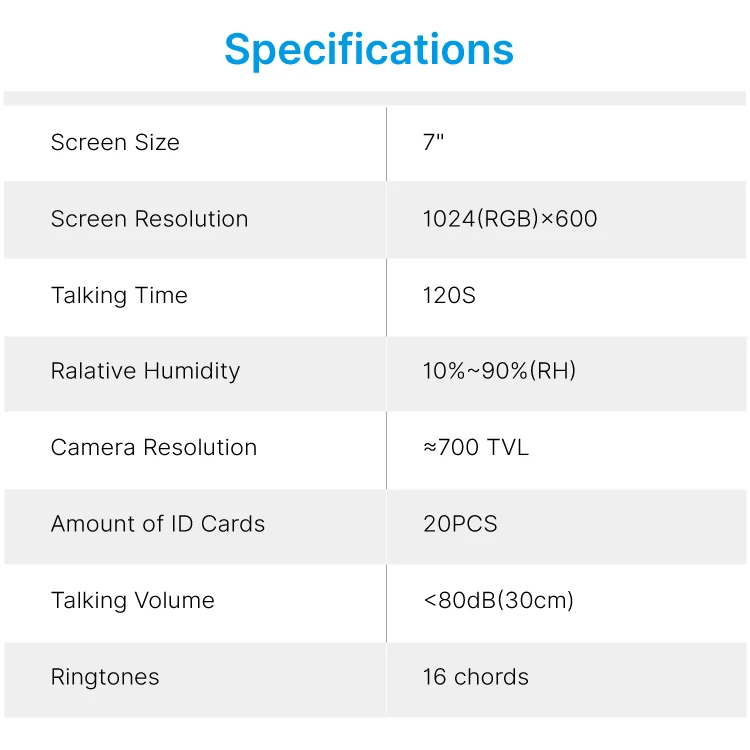This screenshot has width=750, height=750.
Task: Click the ≈700 TVL value
Action: (x=476, y=448)
